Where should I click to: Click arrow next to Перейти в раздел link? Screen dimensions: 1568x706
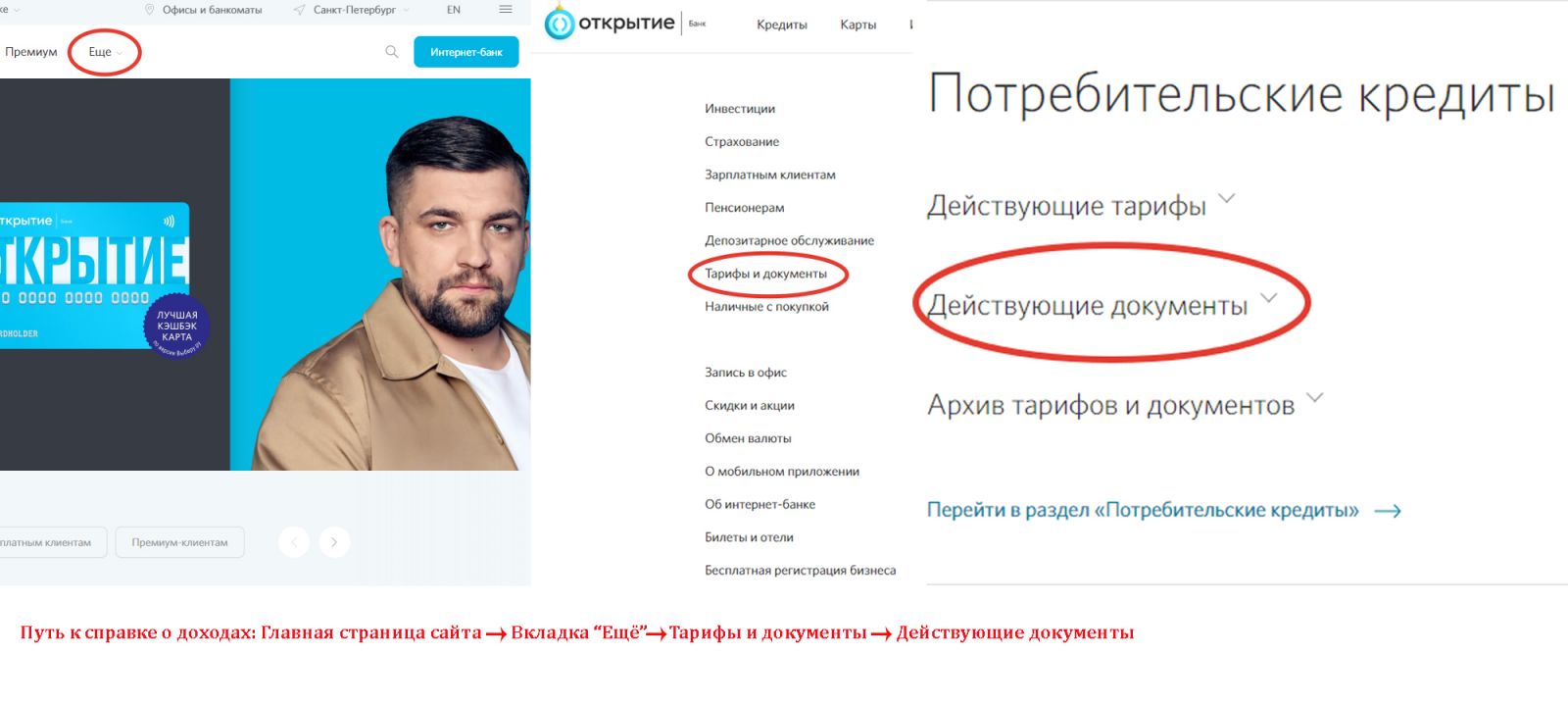pos(1388,511)
